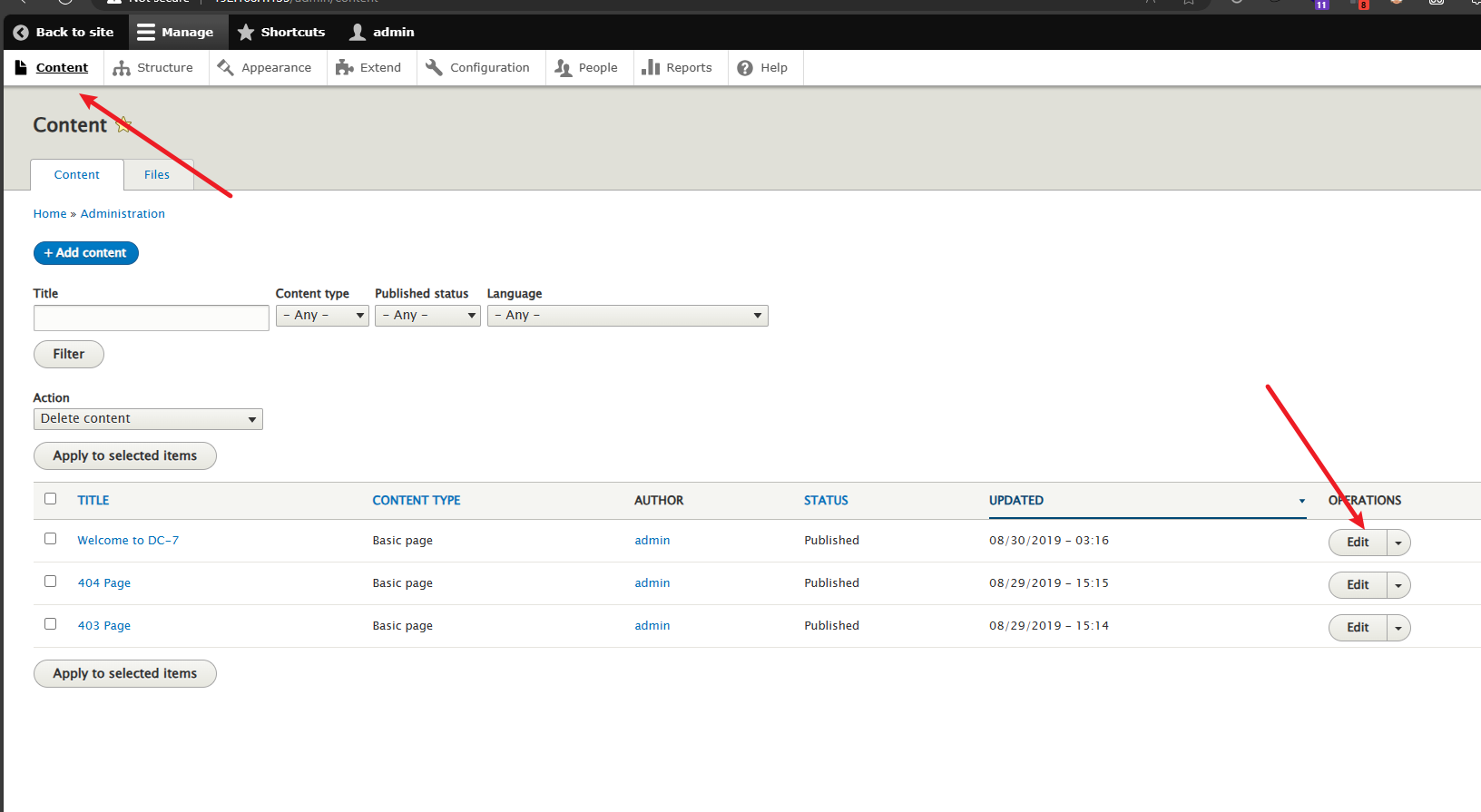This screenshot has height=812, width=1481.
Task: Click the Administration breadcrumb link
Action: click(x=123, y=213)
